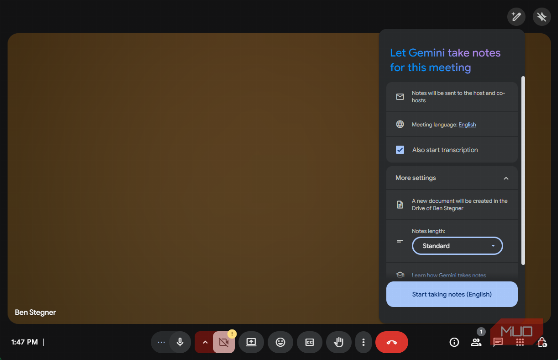Open meeting details info icon
Image resolution: width=558 pixels, height=360 pixels.
pos(454,342)
